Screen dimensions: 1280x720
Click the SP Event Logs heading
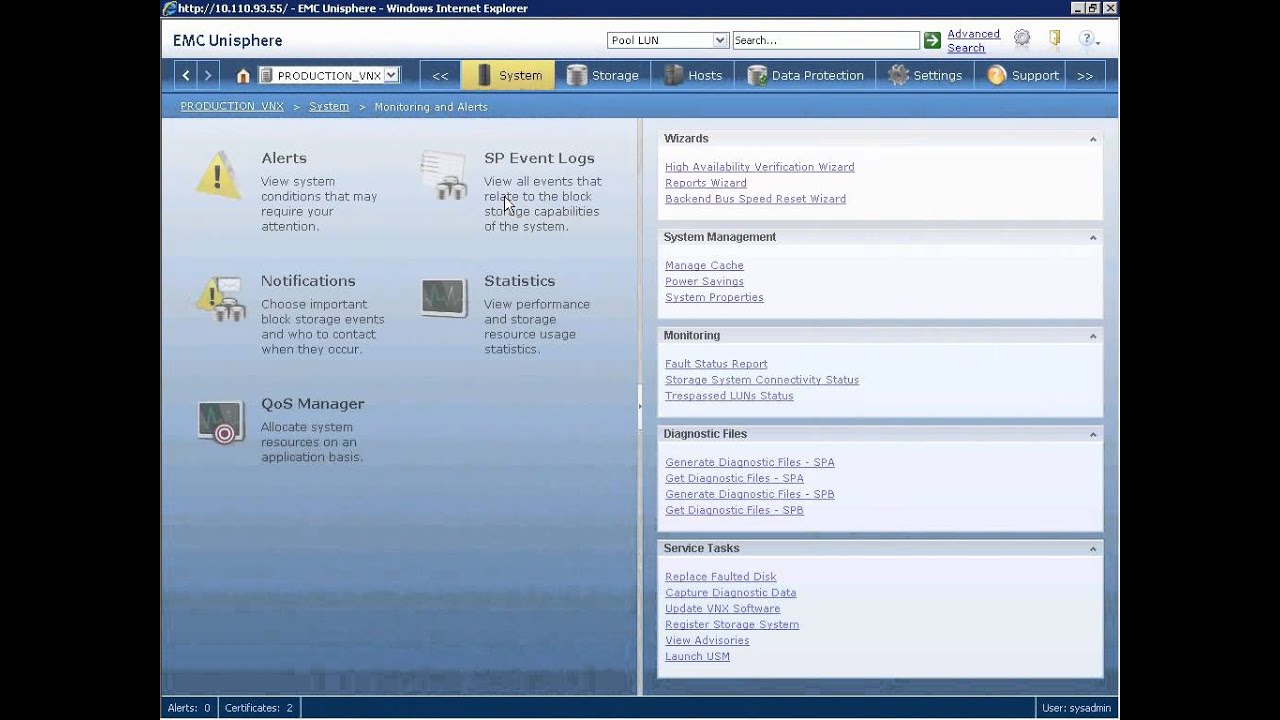pos(539,158)
